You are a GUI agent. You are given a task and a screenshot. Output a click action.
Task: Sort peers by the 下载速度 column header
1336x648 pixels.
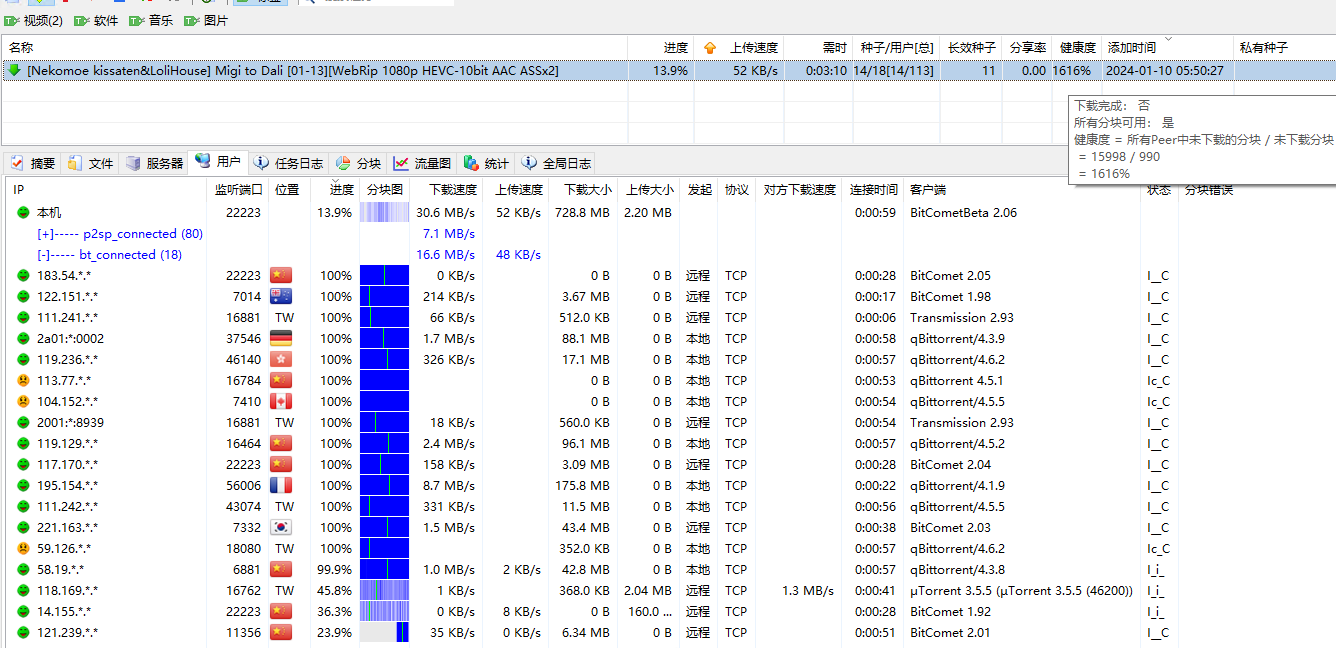point(445,189)
